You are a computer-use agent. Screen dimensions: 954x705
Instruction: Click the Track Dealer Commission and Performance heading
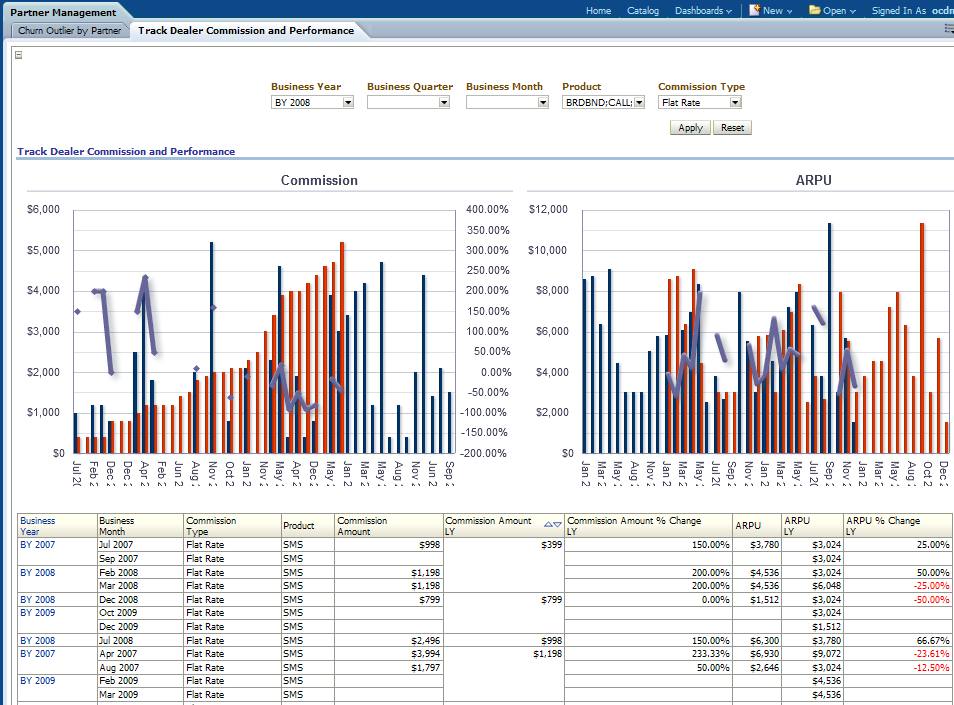click(126, 151)
